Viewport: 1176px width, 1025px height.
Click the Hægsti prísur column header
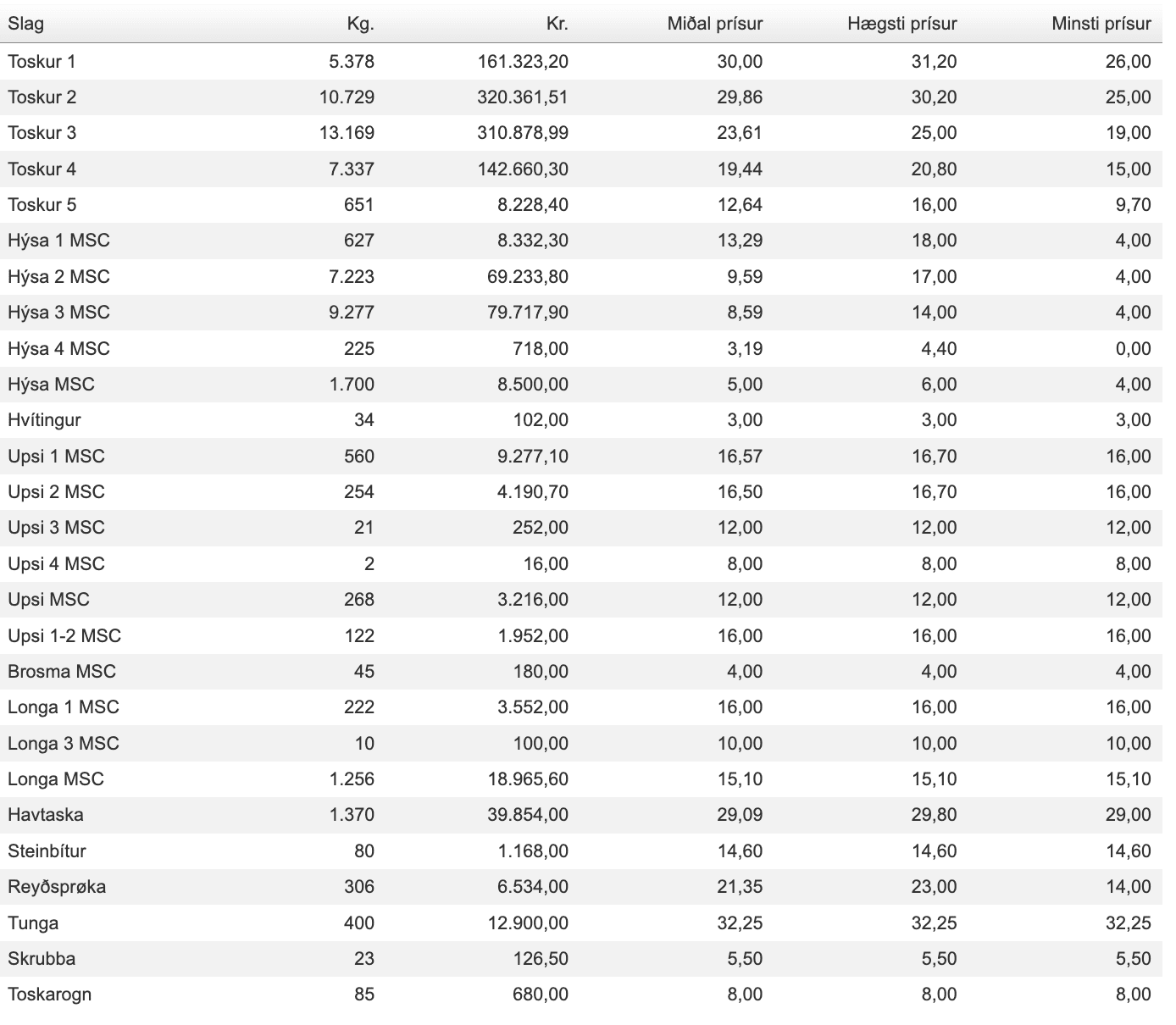901,24
